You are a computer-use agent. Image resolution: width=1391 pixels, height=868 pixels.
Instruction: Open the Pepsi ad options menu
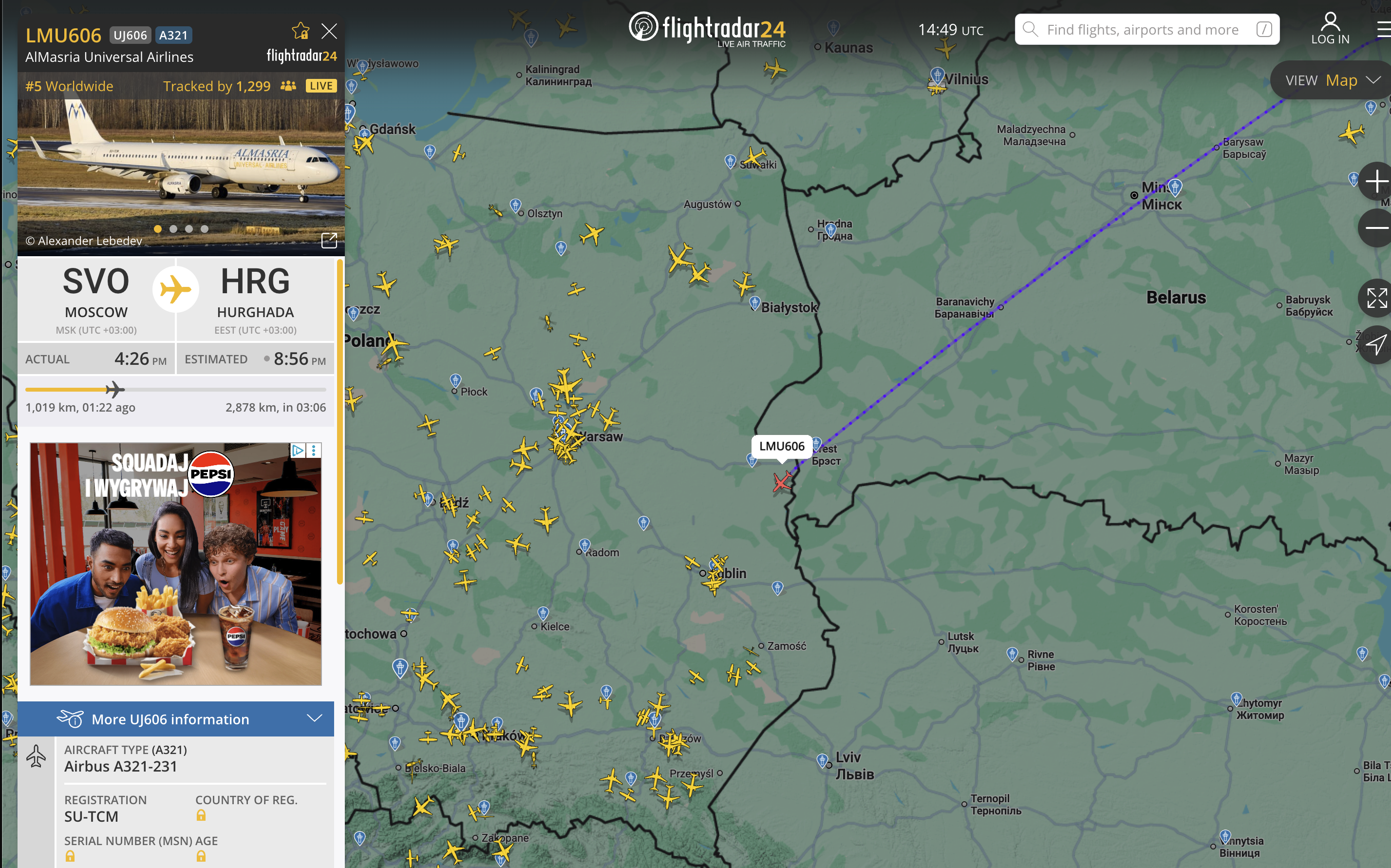coord(314,451)
